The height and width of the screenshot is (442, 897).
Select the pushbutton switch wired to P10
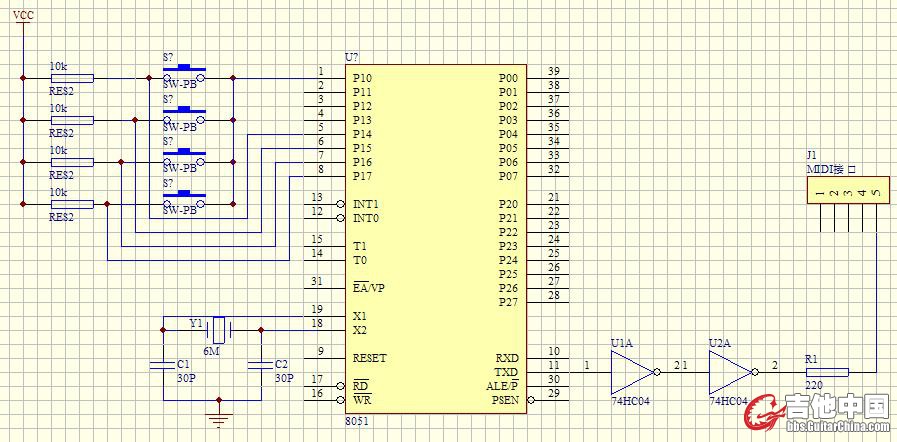[184, 73]
